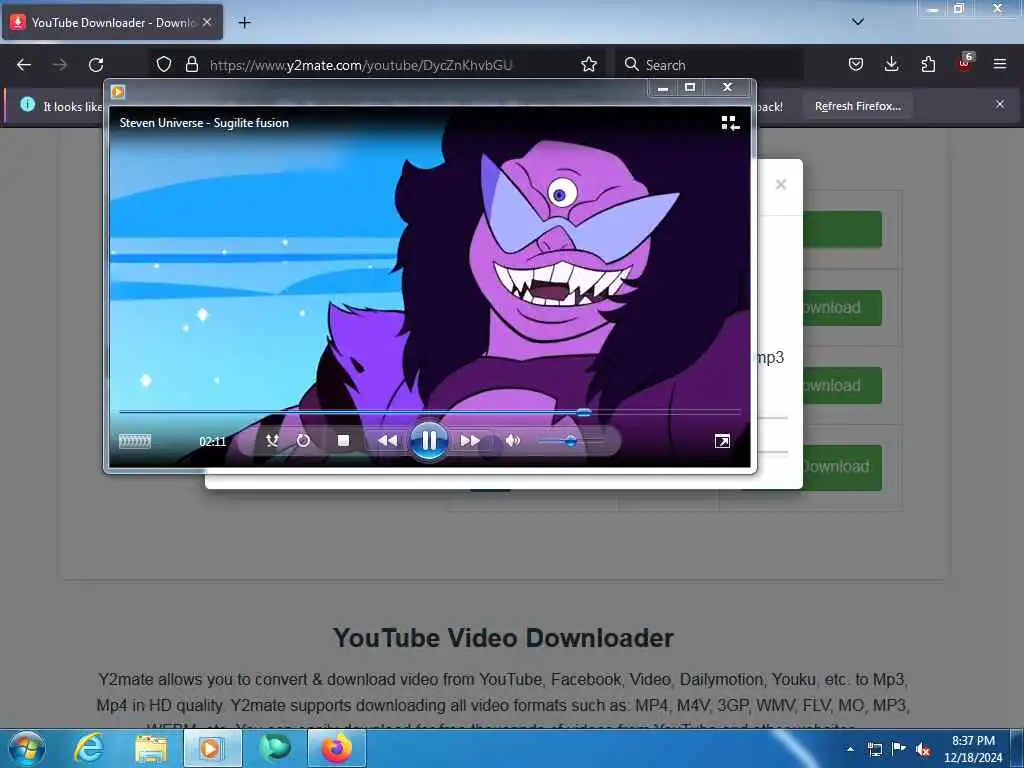
Task: Click the YouTube Video Downloader heading
Action: click(x=503, y=638)
